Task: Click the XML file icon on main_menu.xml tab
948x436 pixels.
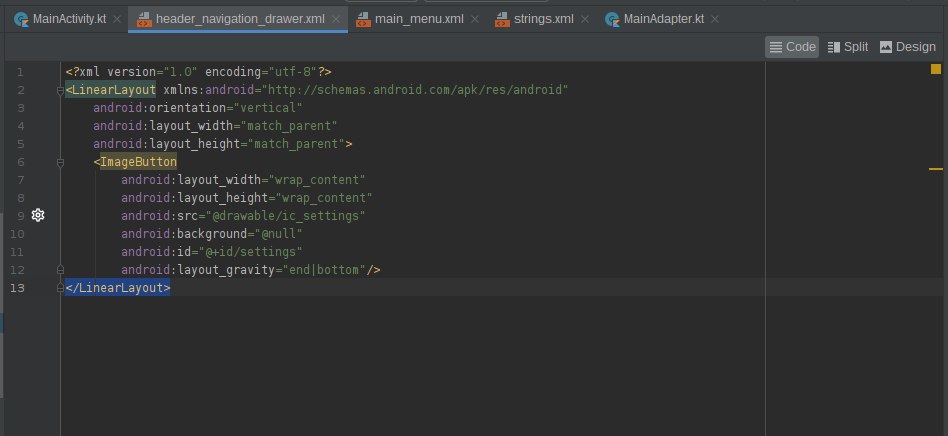Action: tap(363, 19)
